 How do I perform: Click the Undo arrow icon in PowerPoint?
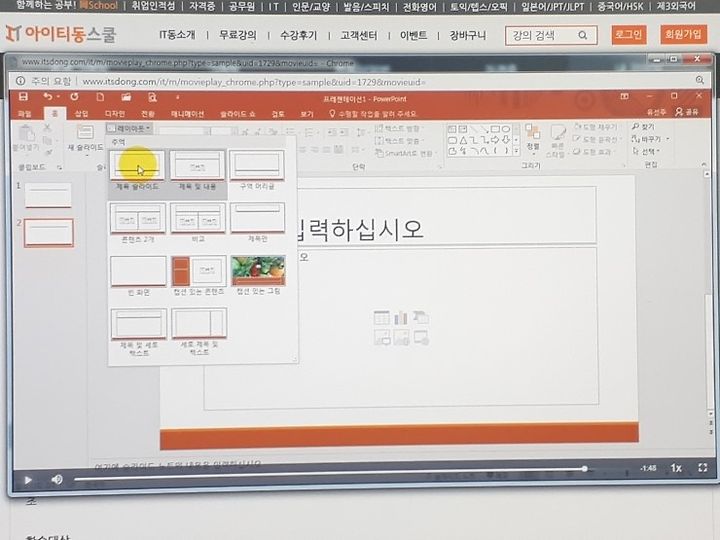coord(48,96)
